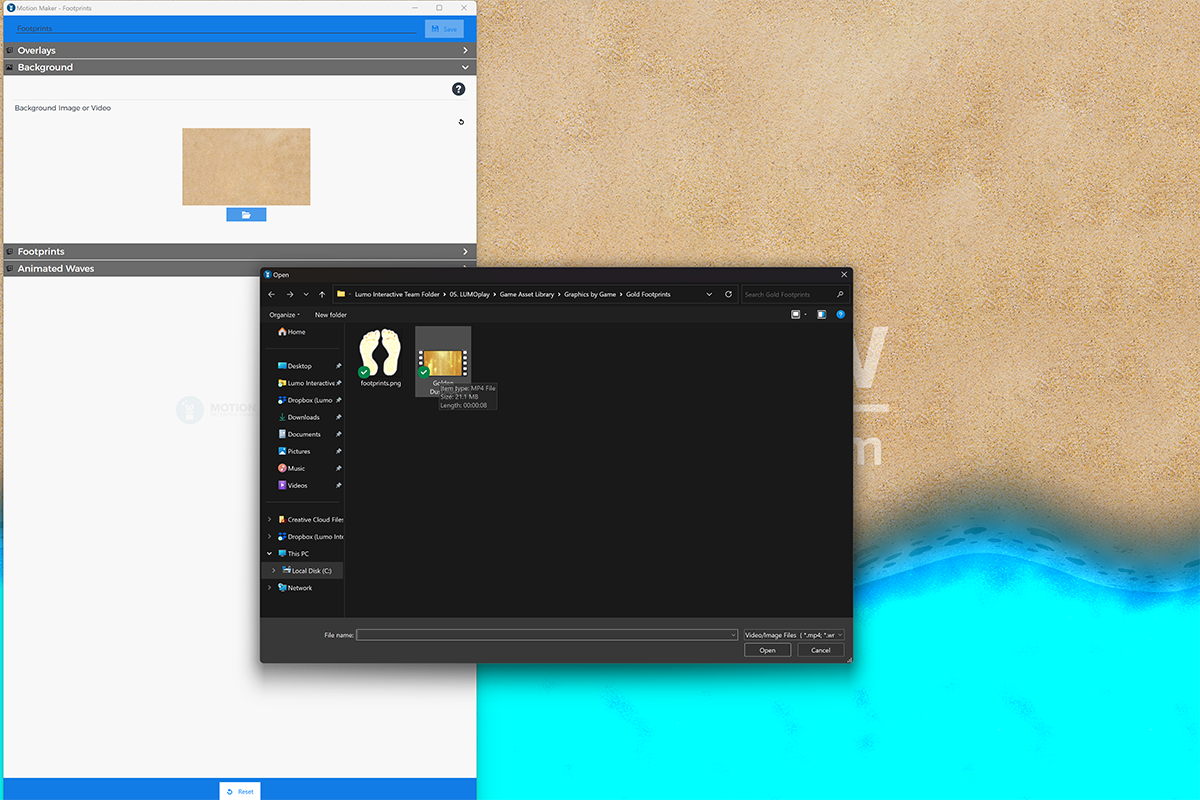Click Gold Footprints in the address path
The image size is (1200, 800).
648,294
